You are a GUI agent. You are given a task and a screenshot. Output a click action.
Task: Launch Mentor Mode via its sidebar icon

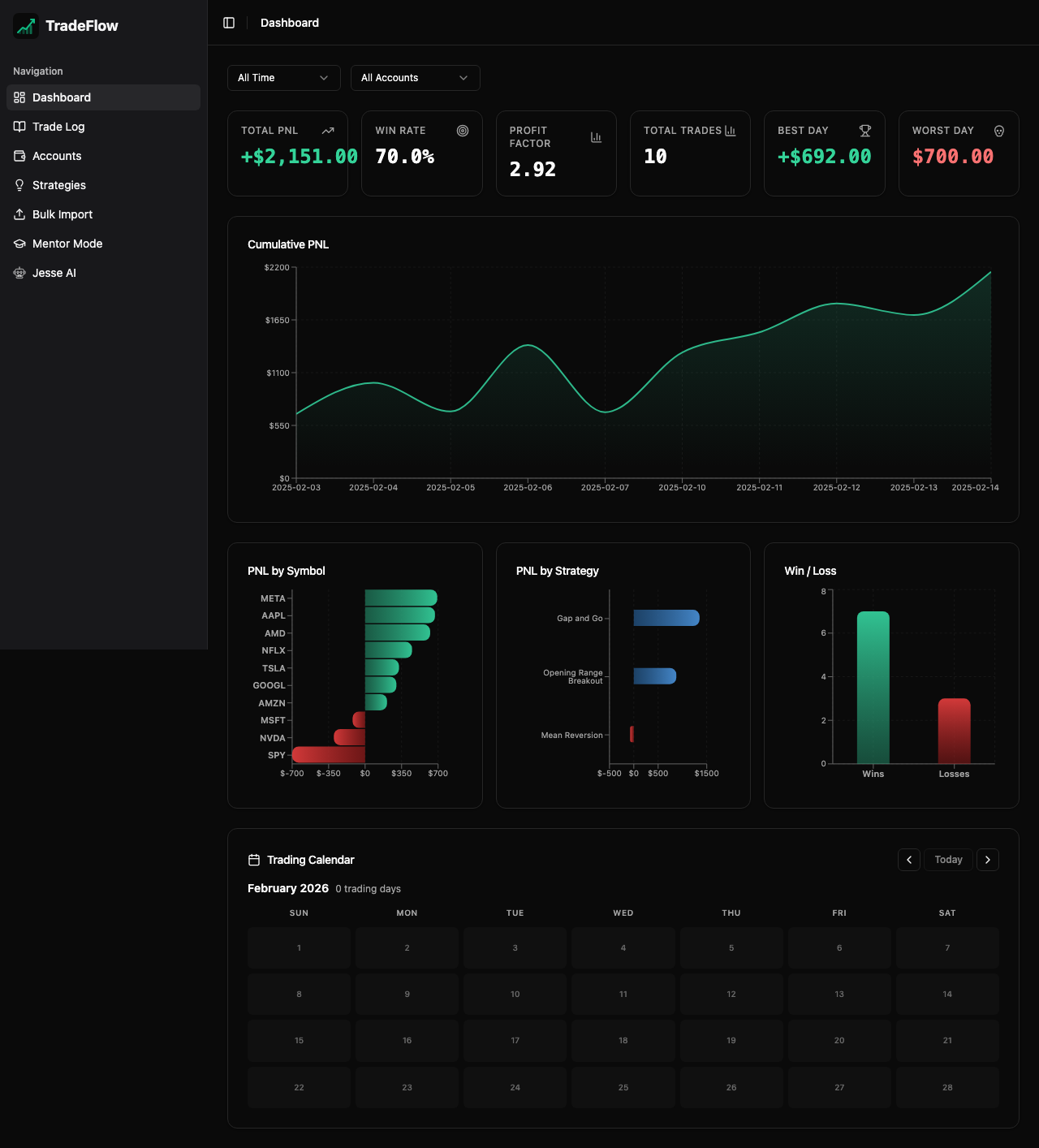19,244
